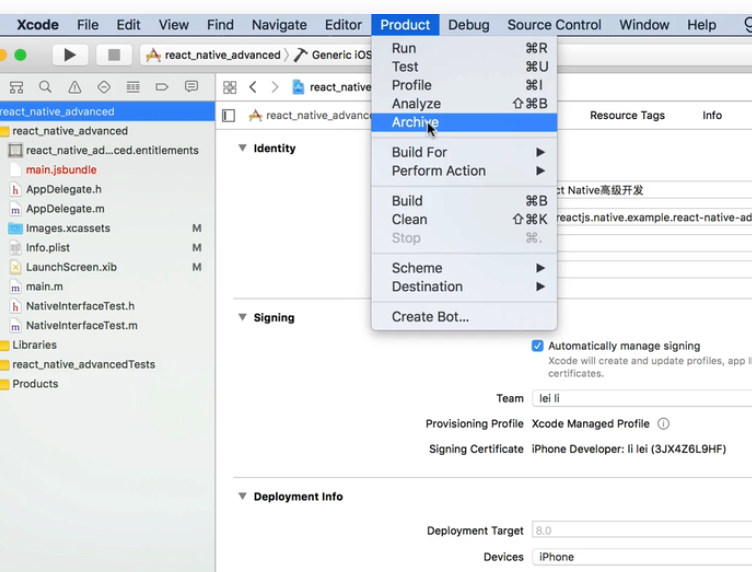The width and height of the screenshot is (752, 572).
Task: Go back with the left chevron
Action: coord(253,87)
